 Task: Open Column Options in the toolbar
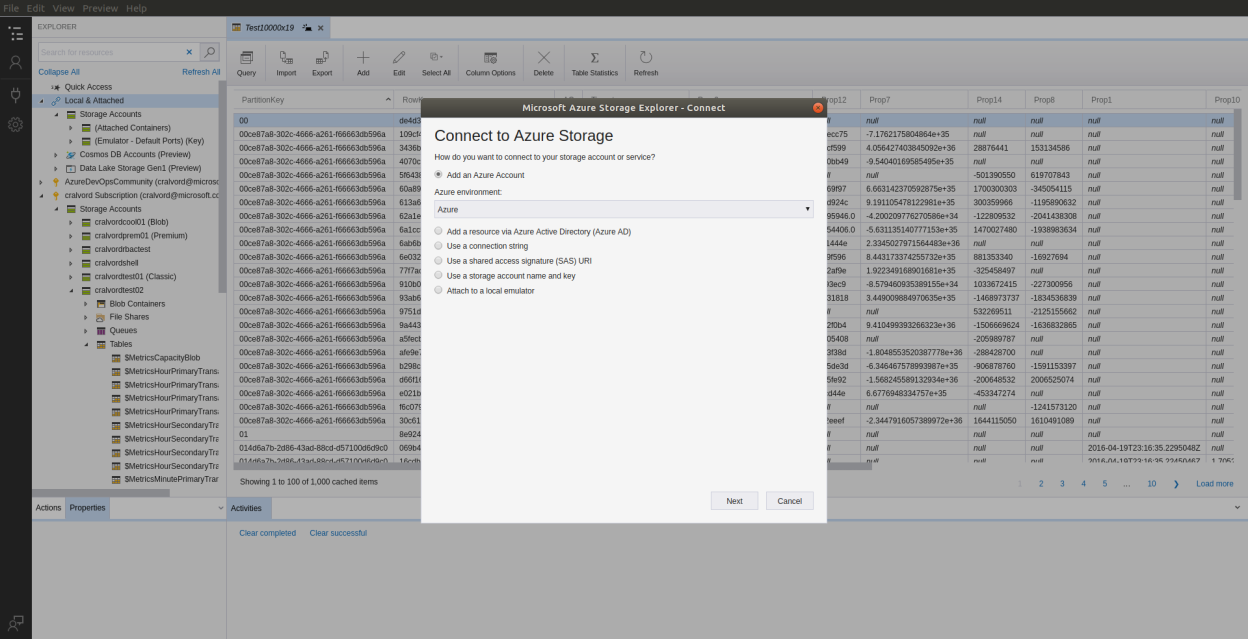tap(491, 63)
